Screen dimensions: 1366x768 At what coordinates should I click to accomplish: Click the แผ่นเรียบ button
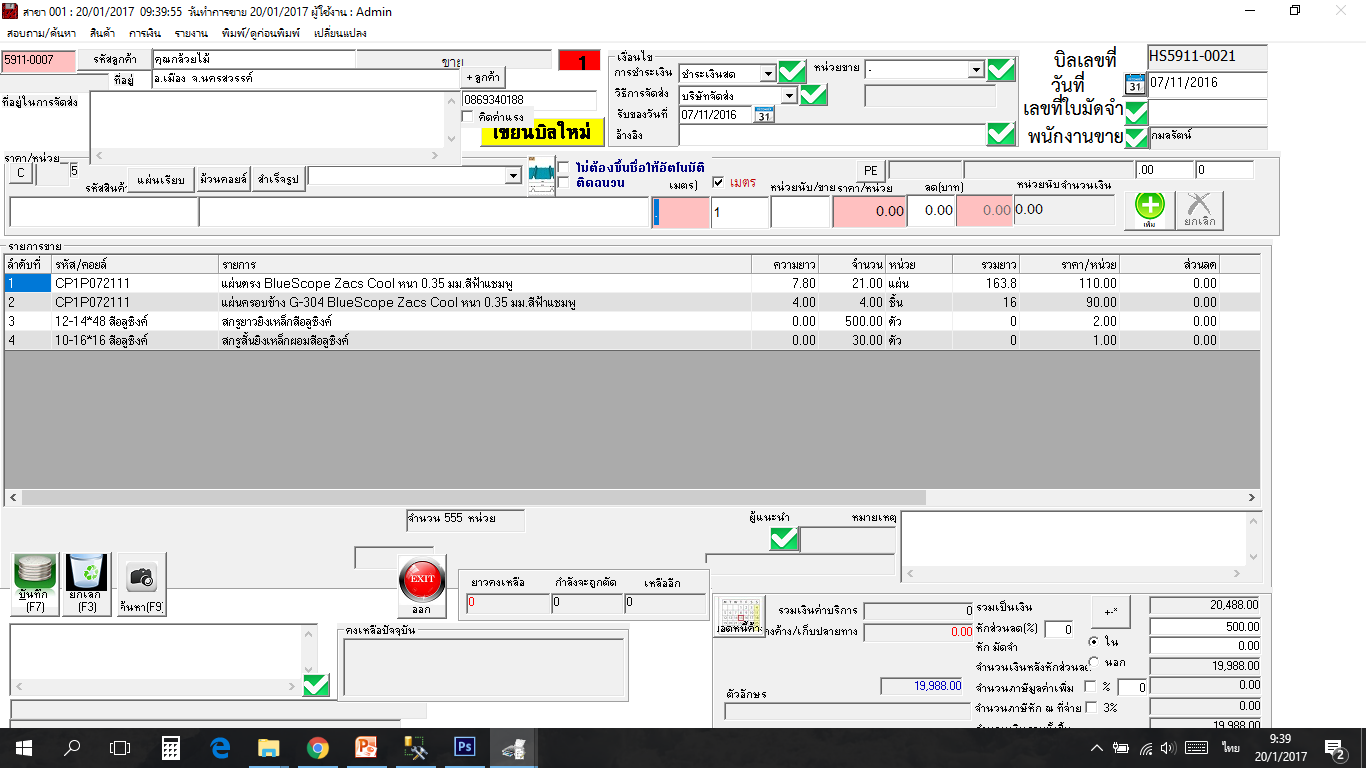point(163,177)
